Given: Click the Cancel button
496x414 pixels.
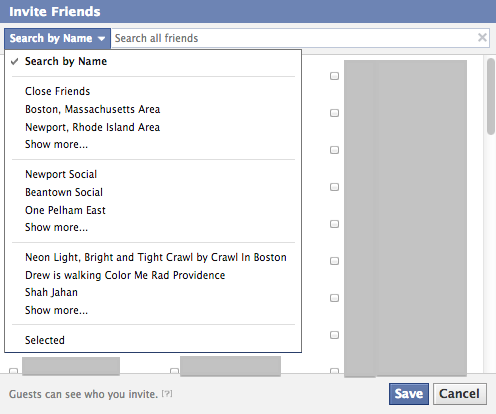Looking at the screenshot, I should (460, 394).
